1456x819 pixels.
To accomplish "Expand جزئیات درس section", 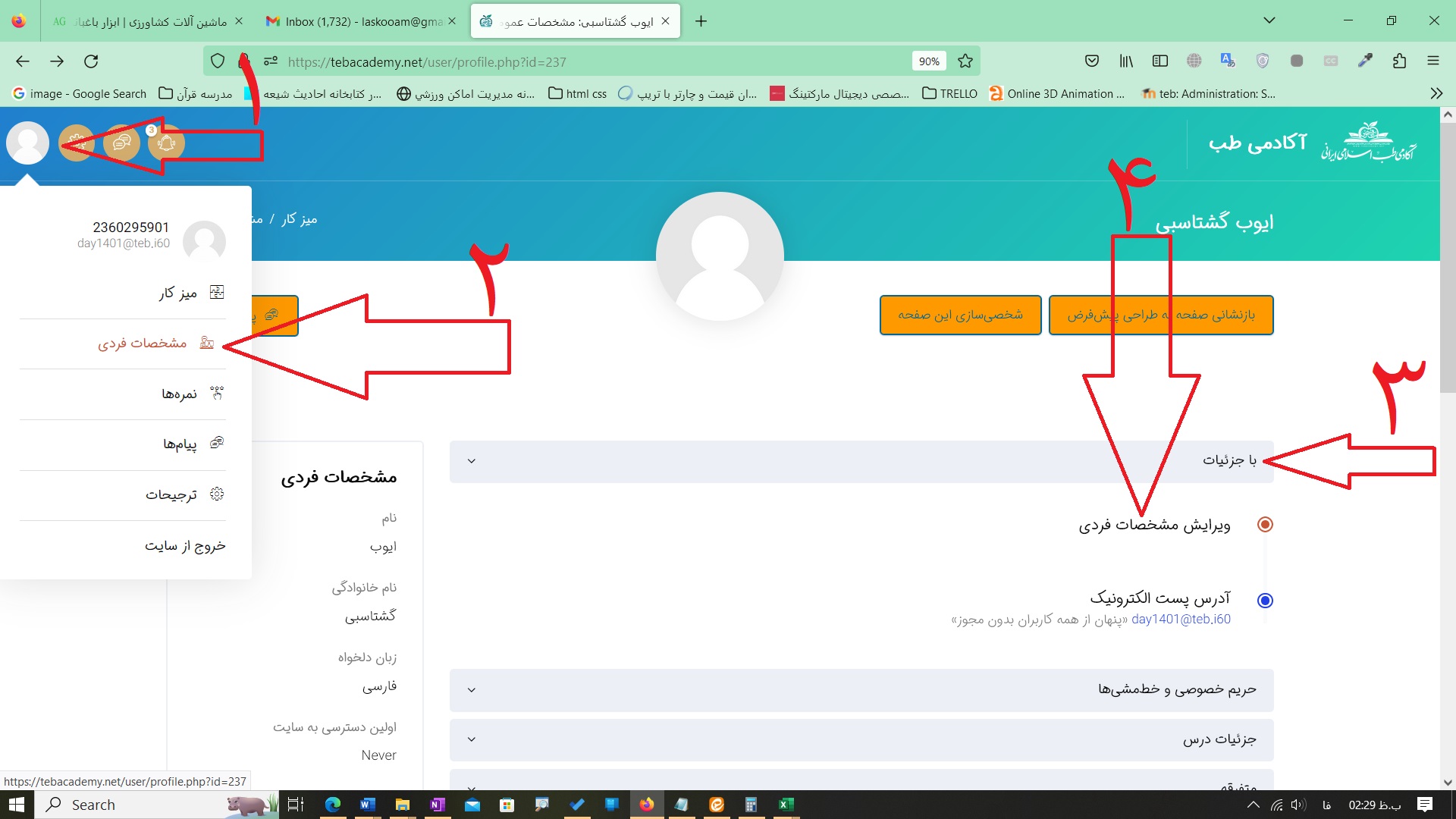I will point(472,739).
